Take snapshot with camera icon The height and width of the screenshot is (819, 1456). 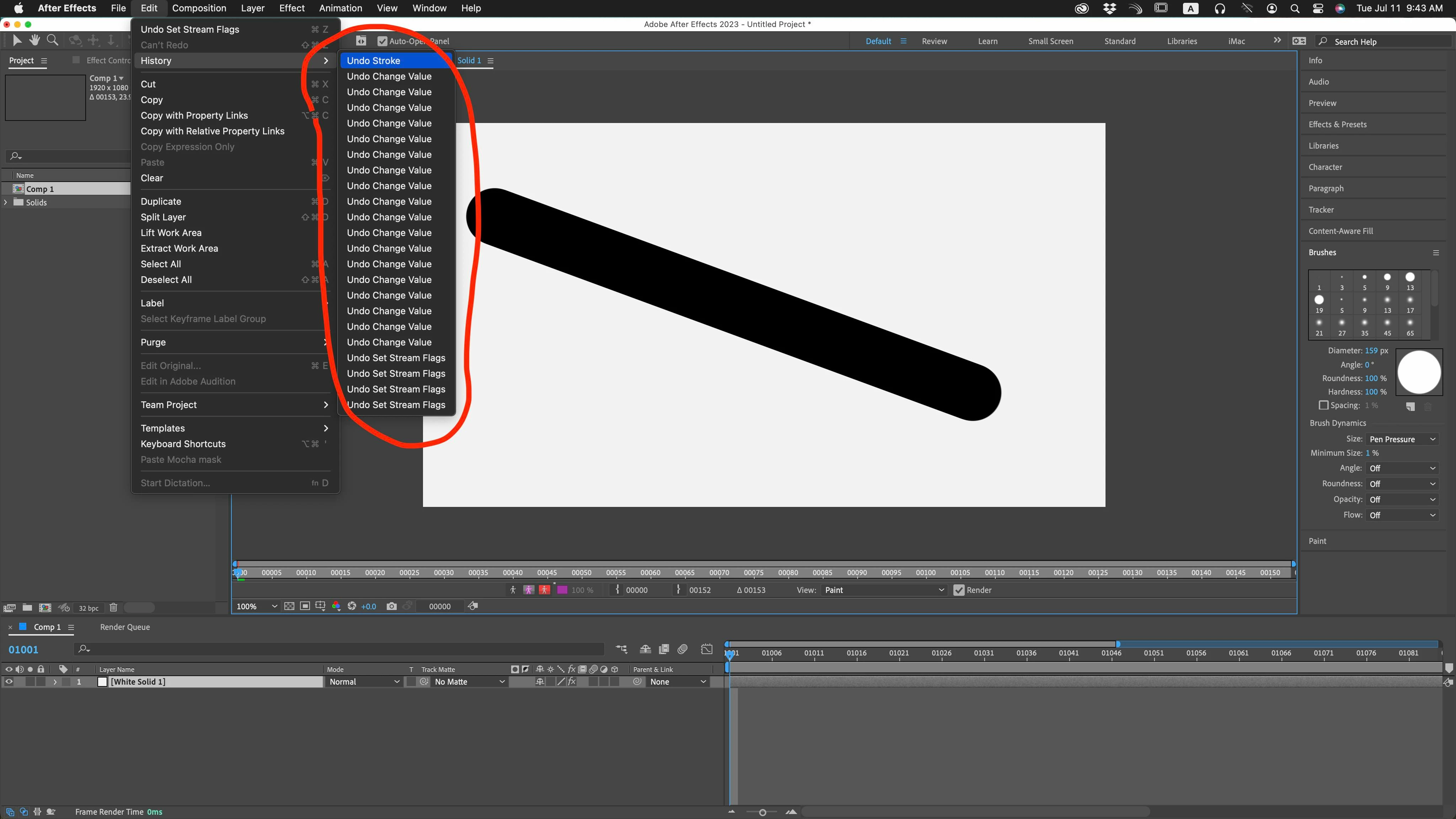coord(391,606)
